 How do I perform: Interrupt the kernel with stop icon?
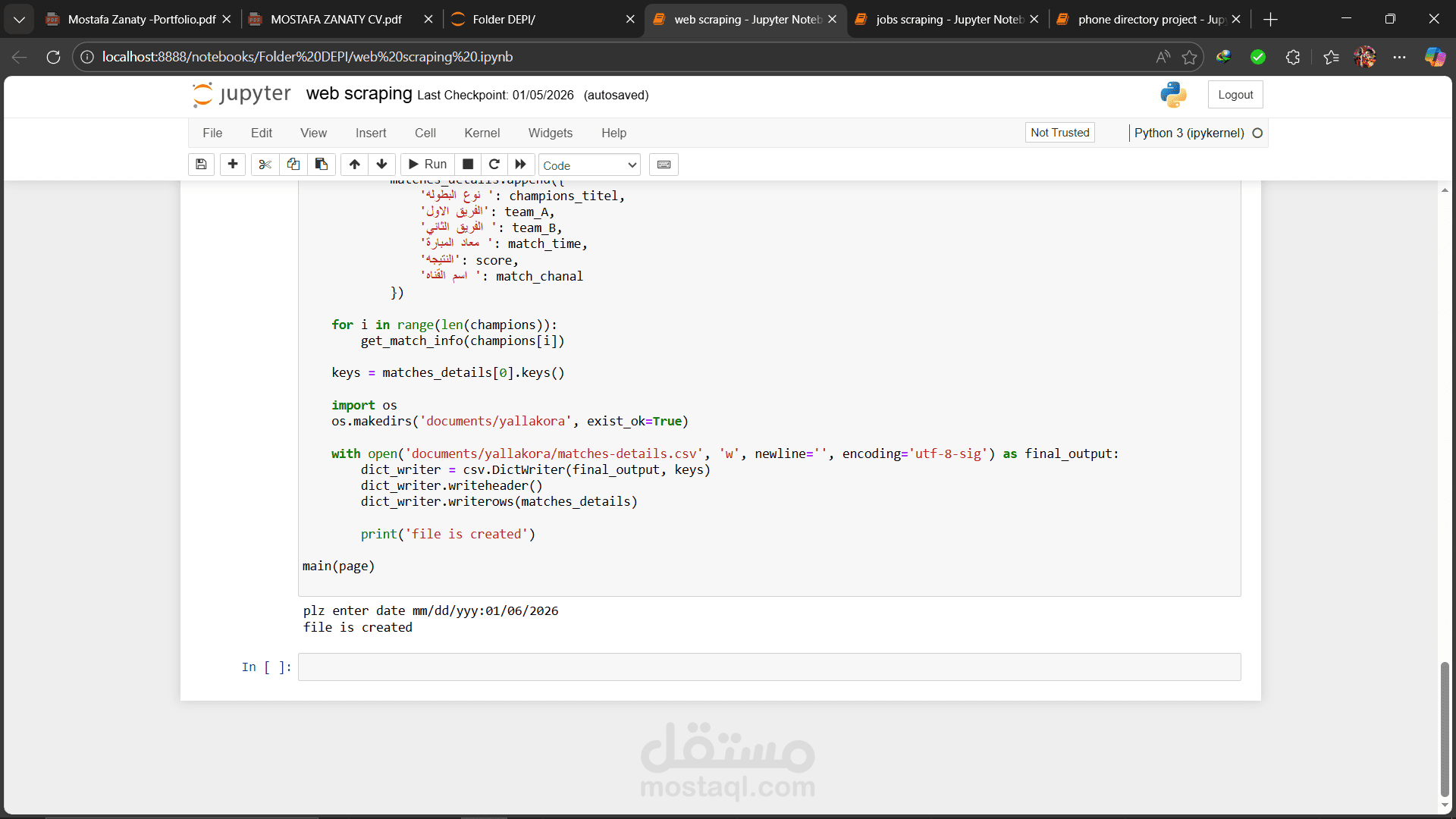(x=468, y=165)
